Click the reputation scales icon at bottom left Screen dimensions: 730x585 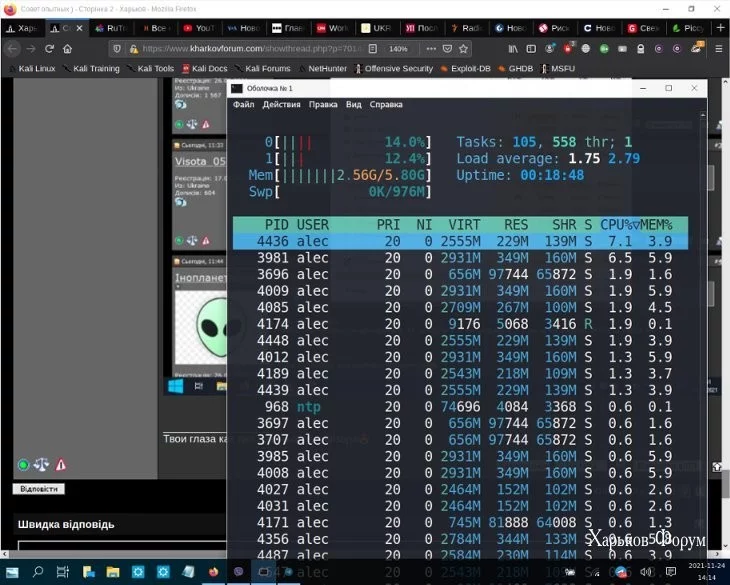[x=41, y=465]
